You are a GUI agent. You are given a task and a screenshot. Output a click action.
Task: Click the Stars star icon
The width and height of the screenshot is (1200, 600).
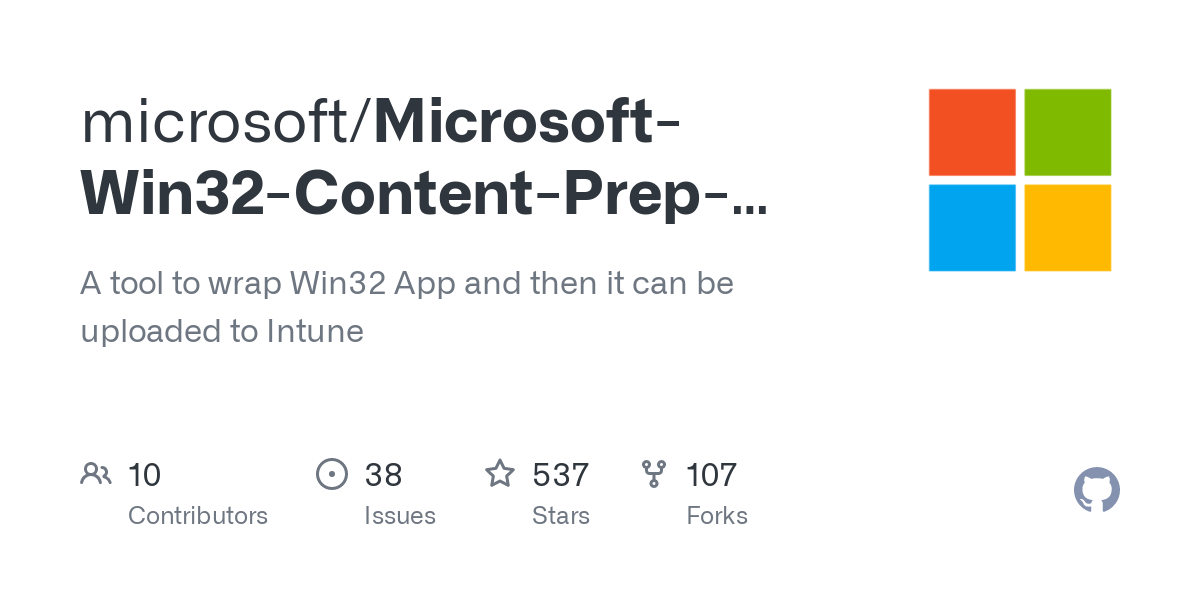pos(500,473)
